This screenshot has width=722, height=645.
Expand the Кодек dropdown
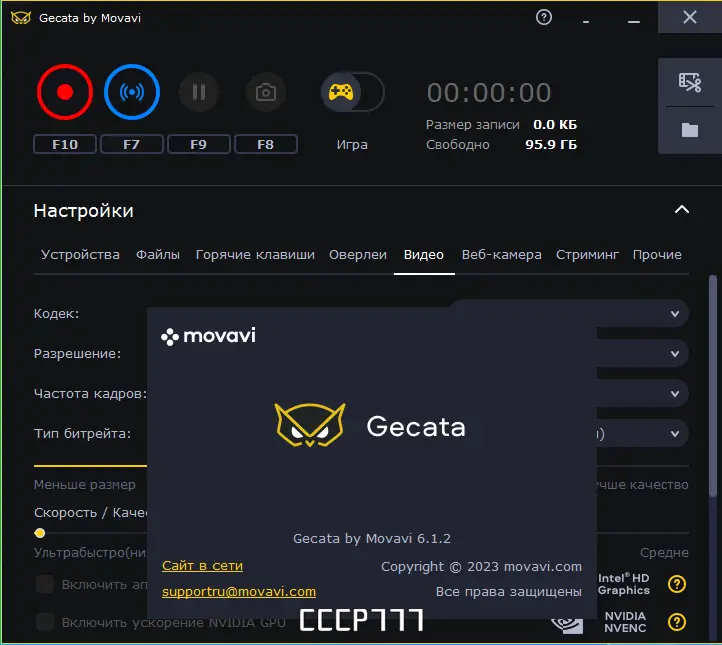pos(675,314)
